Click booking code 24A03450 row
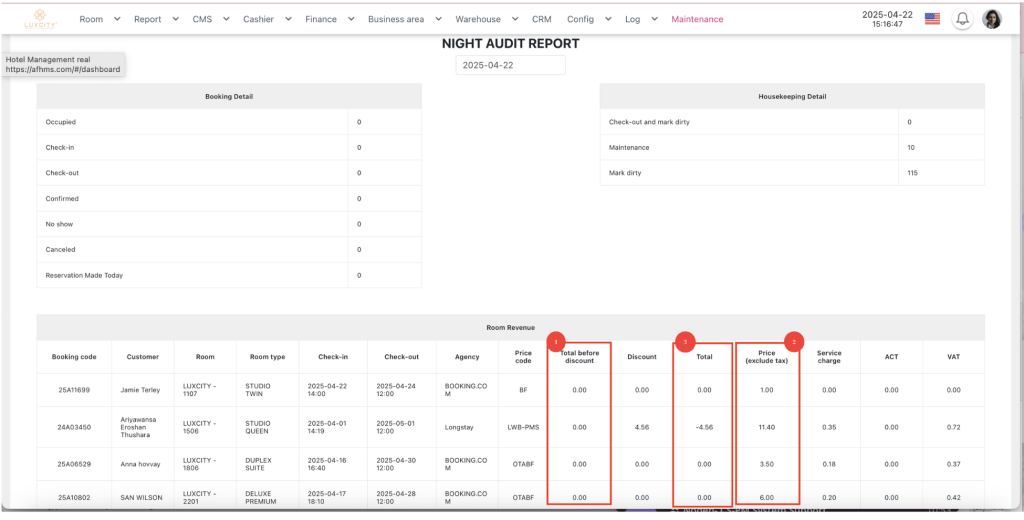 (75, 426)
